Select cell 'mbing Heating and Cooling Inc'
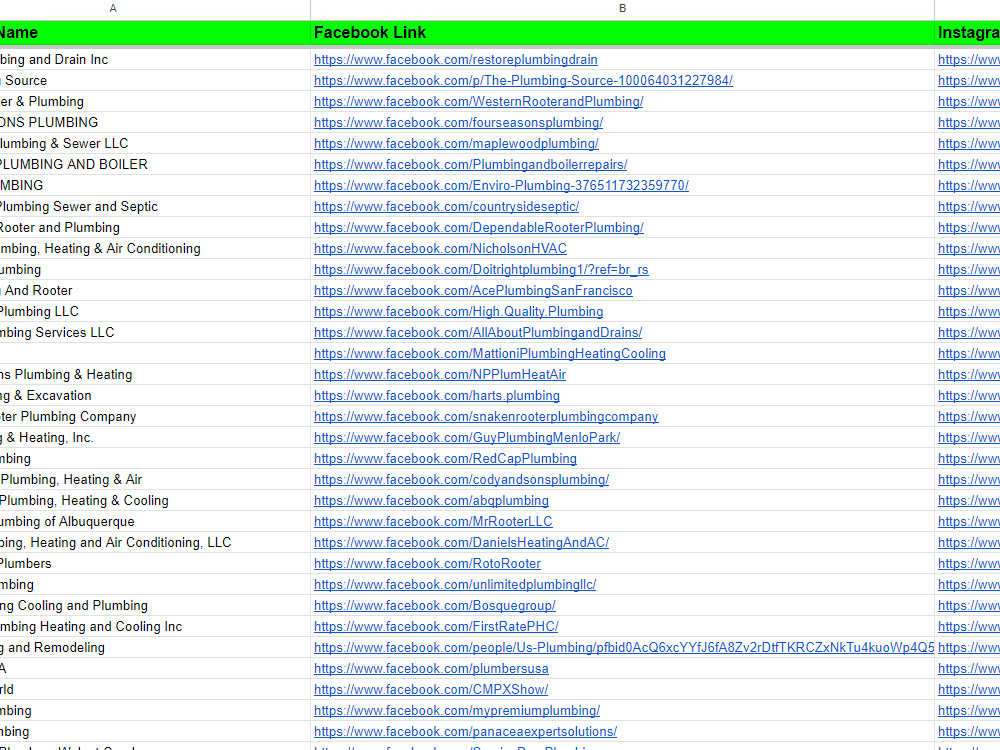1000x750 pixels. click(x=155, y=628)
